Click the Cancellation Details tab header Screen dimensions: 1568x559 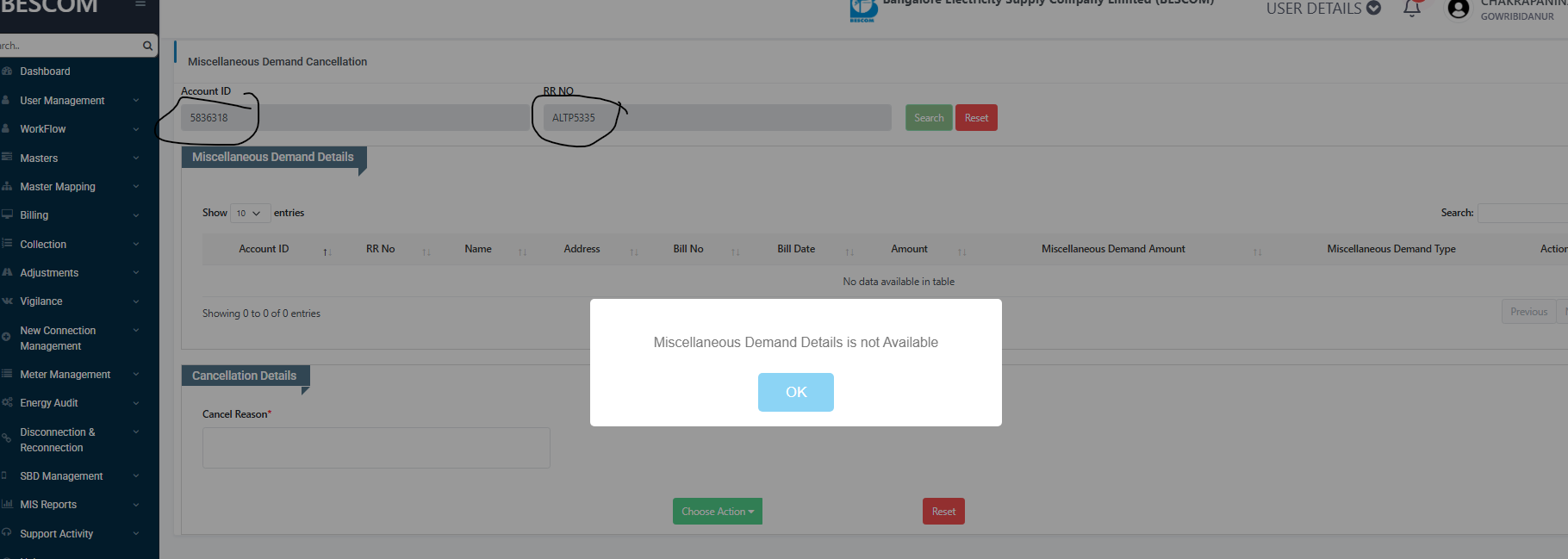(x=245, y=376)
